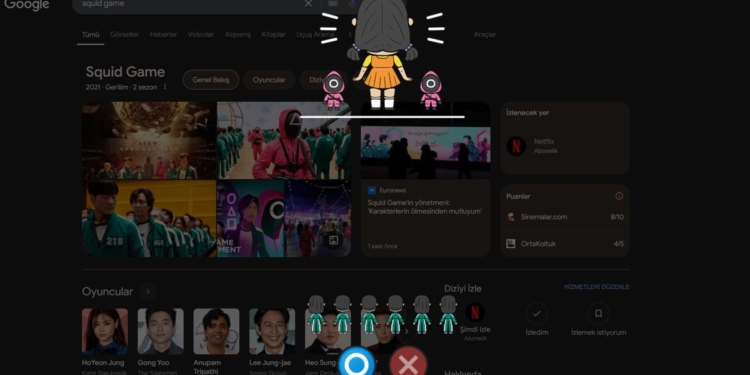
Task: Expand Oyuncular cast list arrow
Action: coord(148,291)
